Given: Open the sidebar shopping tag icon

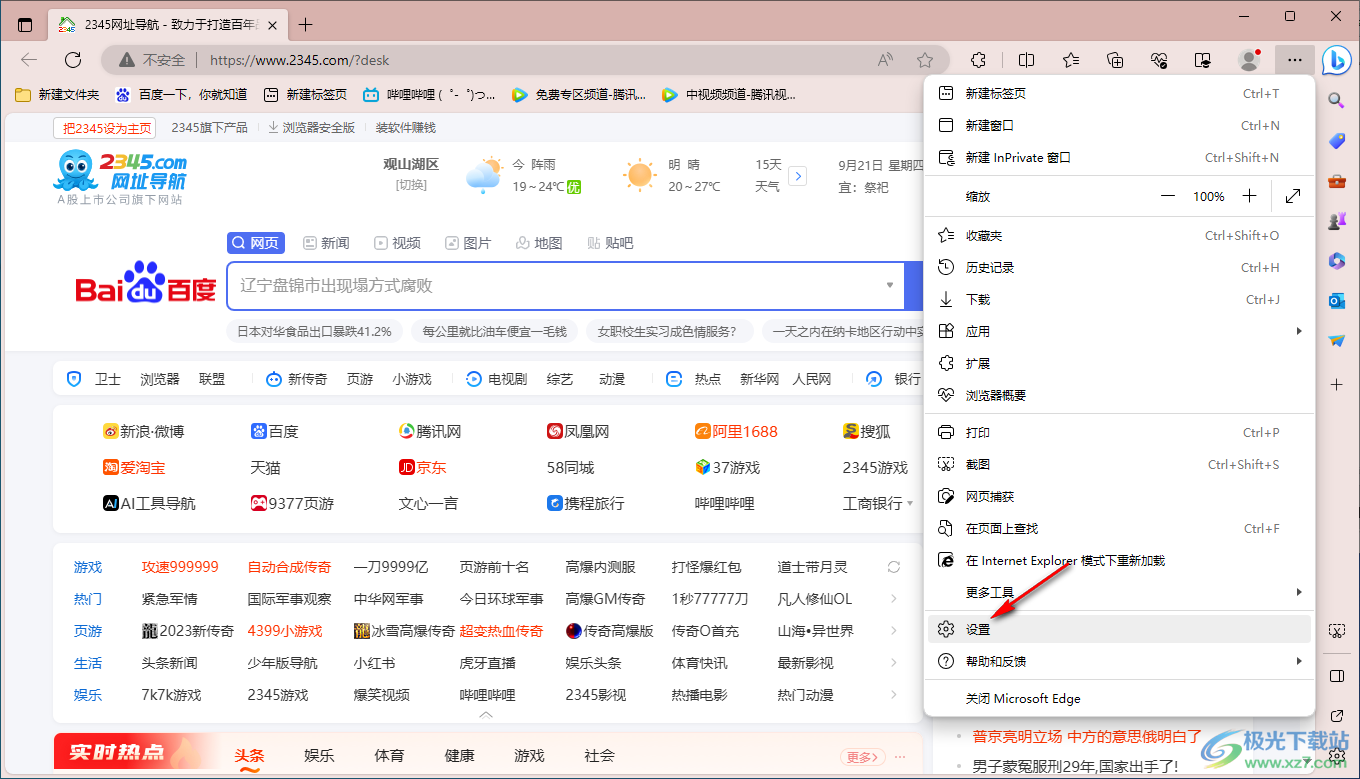Looking at the screenshot, I should [x=1337, y=141].
